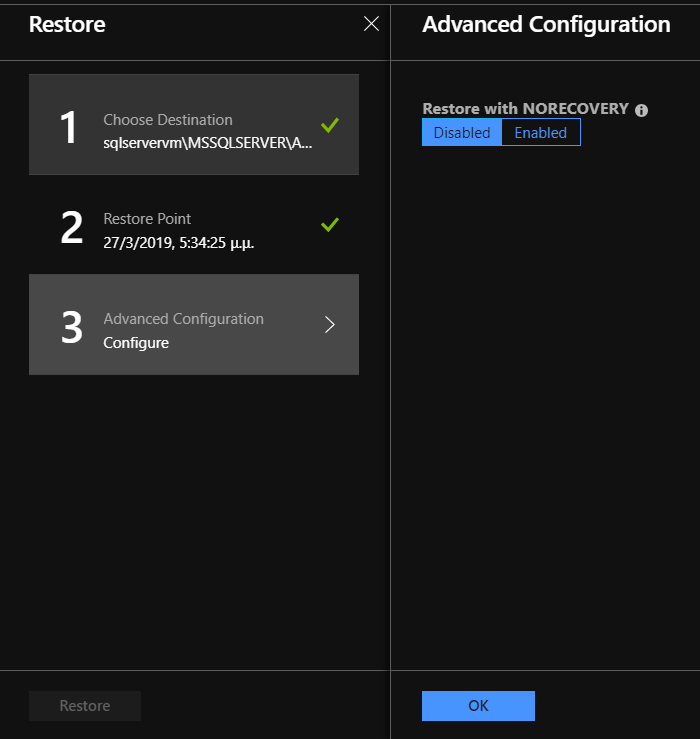Viewport: 700px width, 739px height.
Task: Open step 1 Choose Destination
Action: point(194,124)
